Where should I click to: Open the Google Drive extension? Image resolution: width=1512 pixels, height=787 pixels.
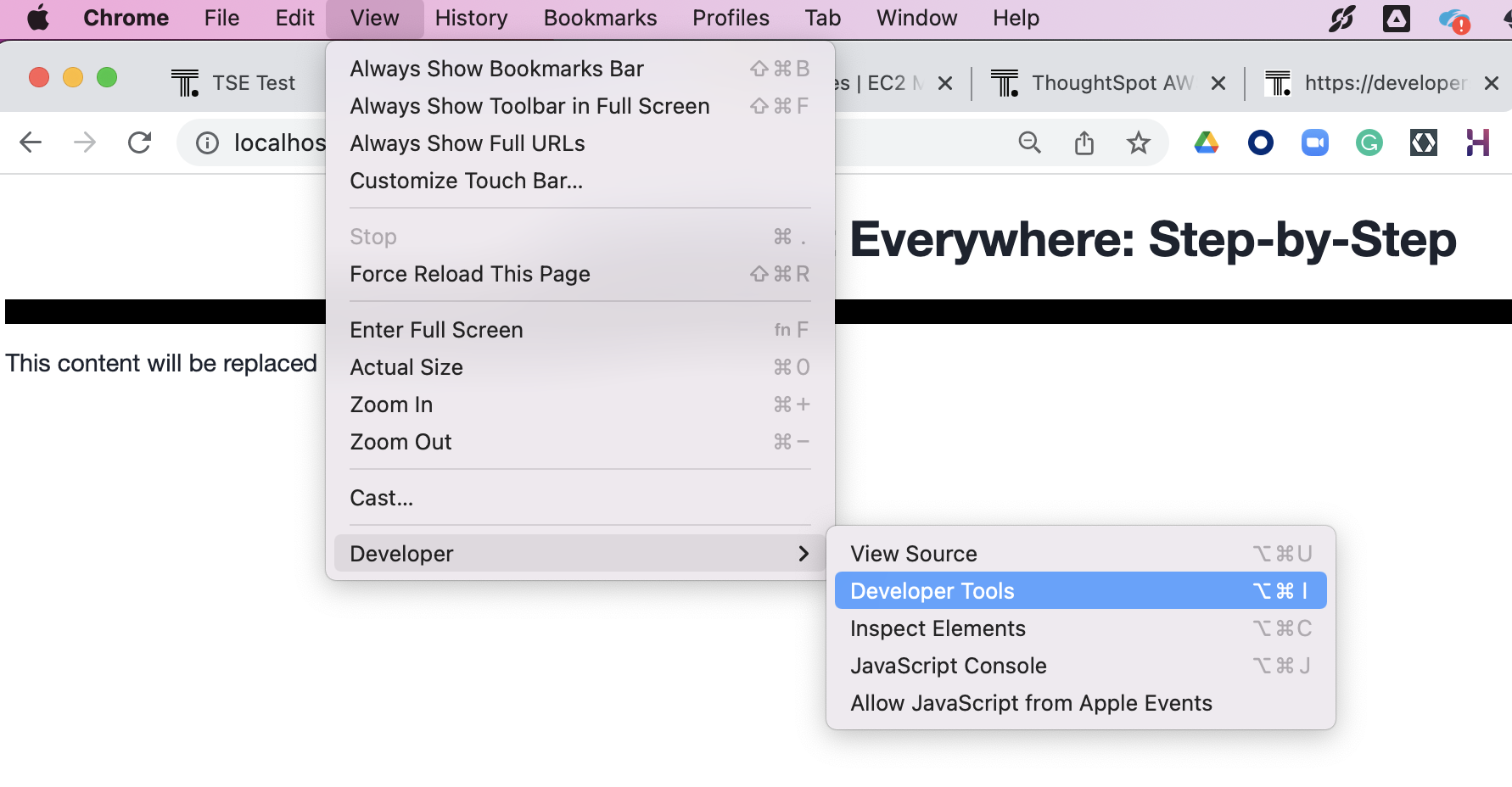tap(1206, 142)
